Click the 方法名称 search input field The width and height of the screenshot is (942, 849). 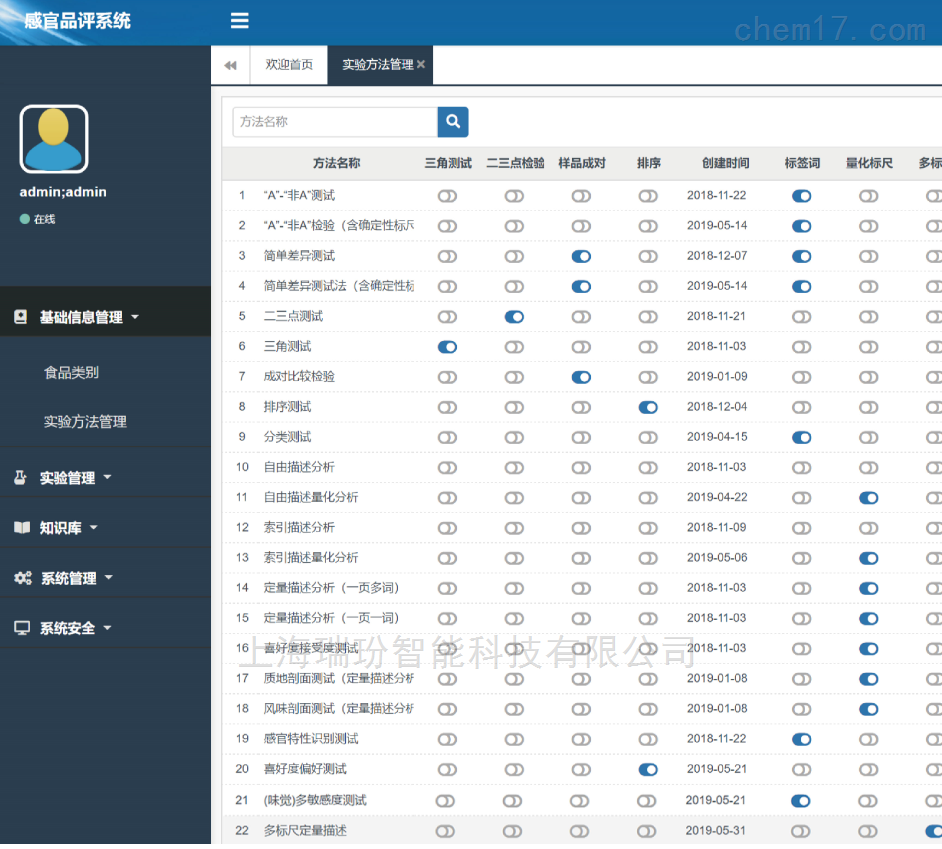(x=334, y=122)
